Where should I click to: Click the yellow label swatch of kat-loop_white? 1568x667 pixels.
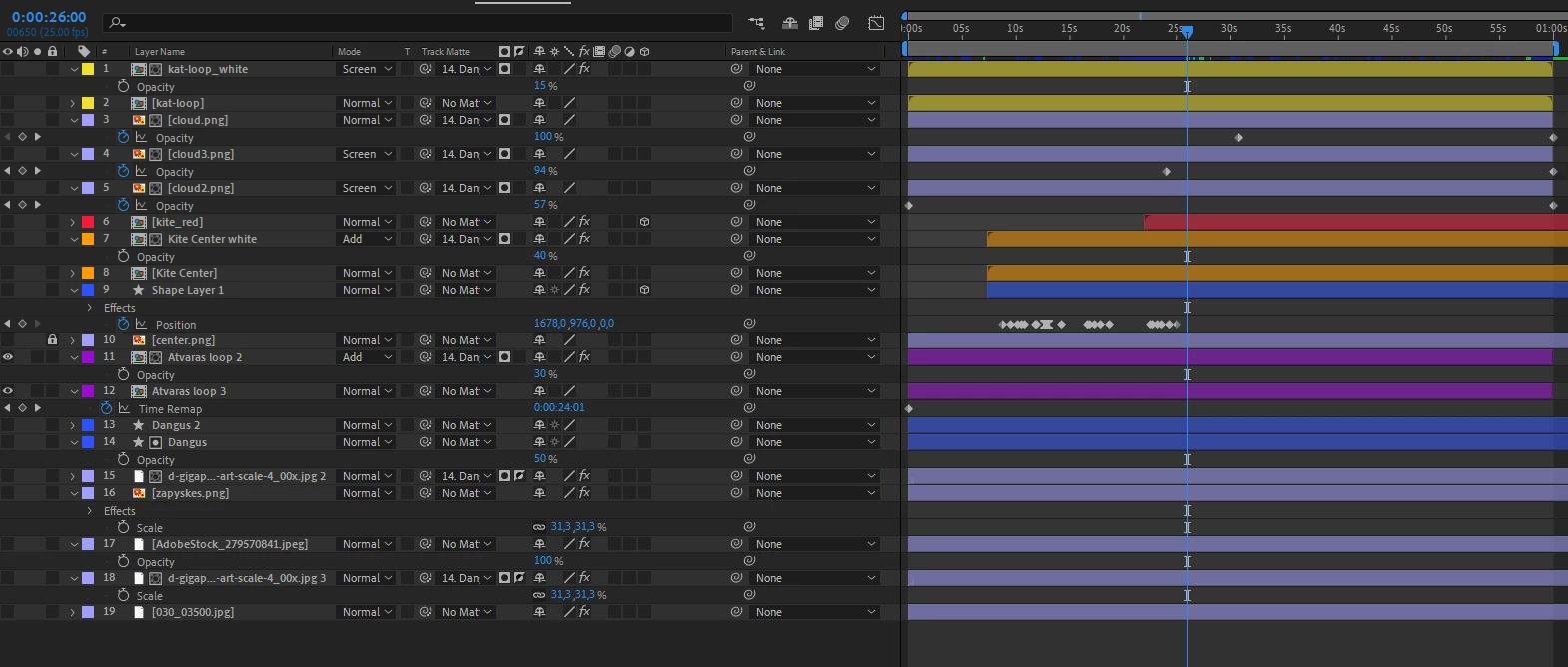tap(88, 69)
